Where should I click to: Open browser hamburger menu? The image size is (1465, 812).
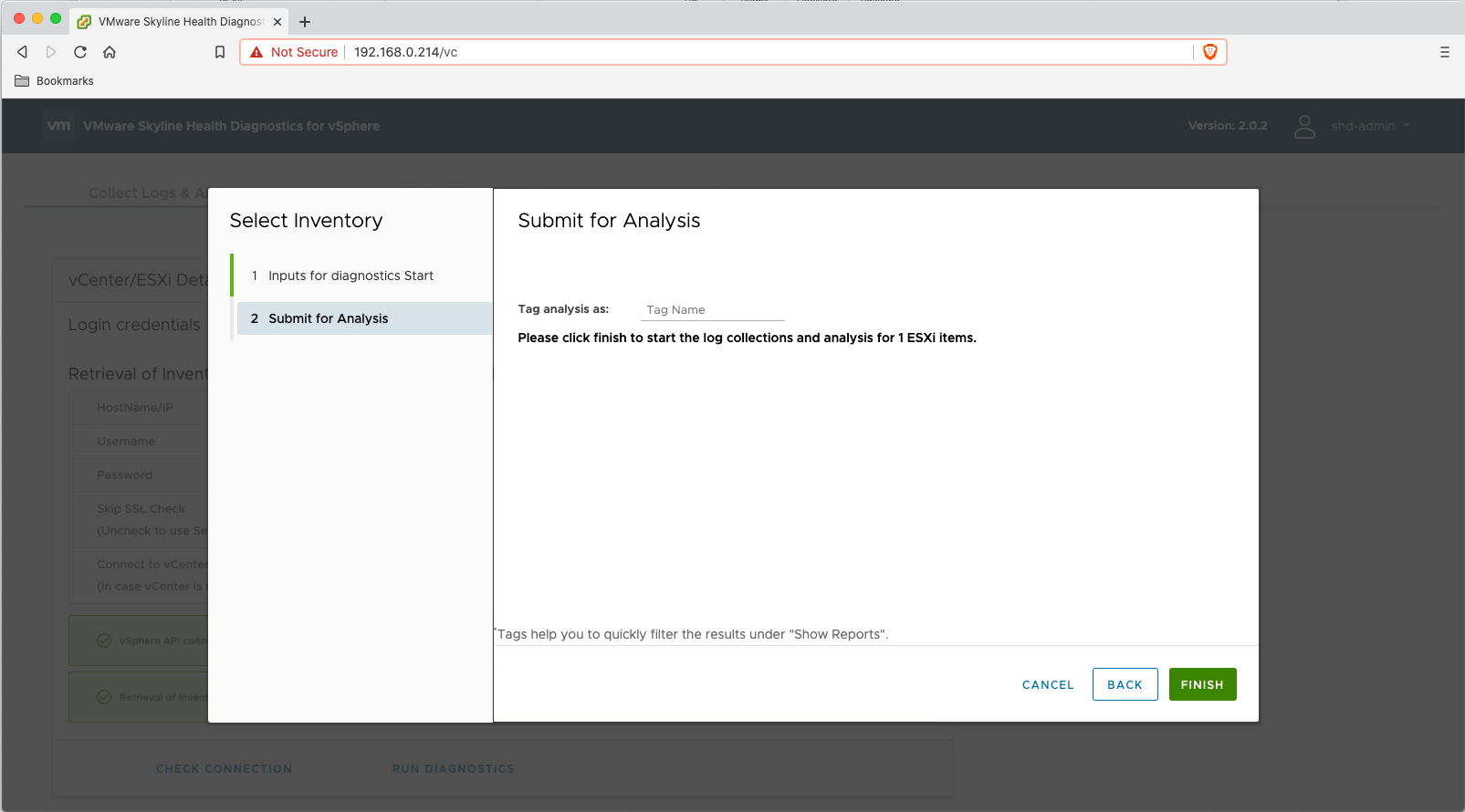pyautogui.click(x=1445, y=52)
